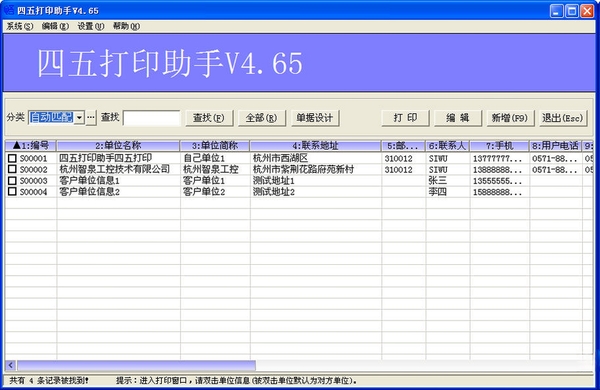The image size is (600, 390).
Task: Open the 帮助(H) menu
Action: tap(126, 26)
